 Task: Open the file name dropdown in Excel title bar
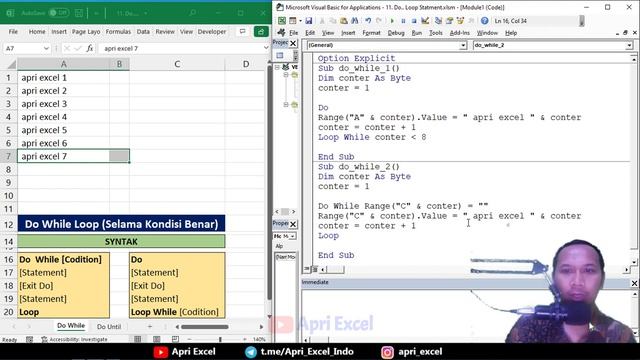(x=146, y=13)
